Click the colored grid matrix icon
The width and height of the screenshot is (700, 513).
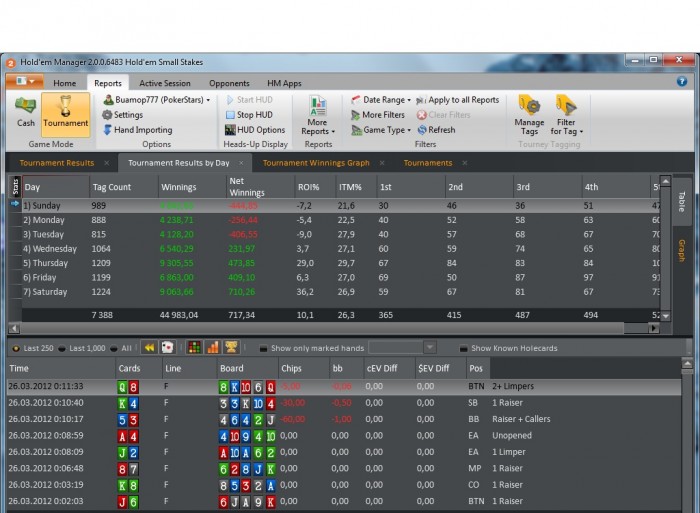[x=194, y=347]
